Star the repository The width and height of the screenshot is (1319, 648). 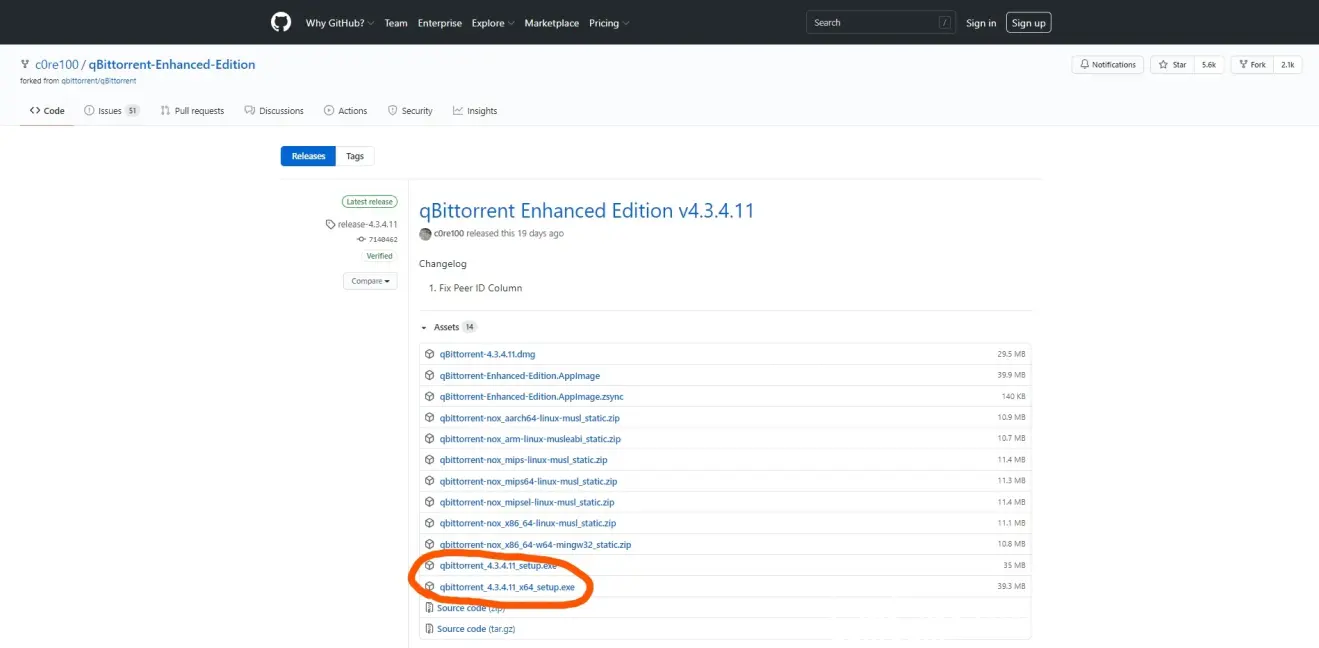coord(1171,65)
